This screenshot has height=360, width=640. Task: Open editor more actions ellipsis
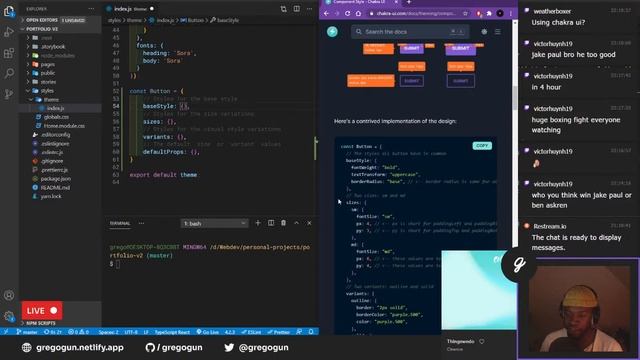(309, 9)
